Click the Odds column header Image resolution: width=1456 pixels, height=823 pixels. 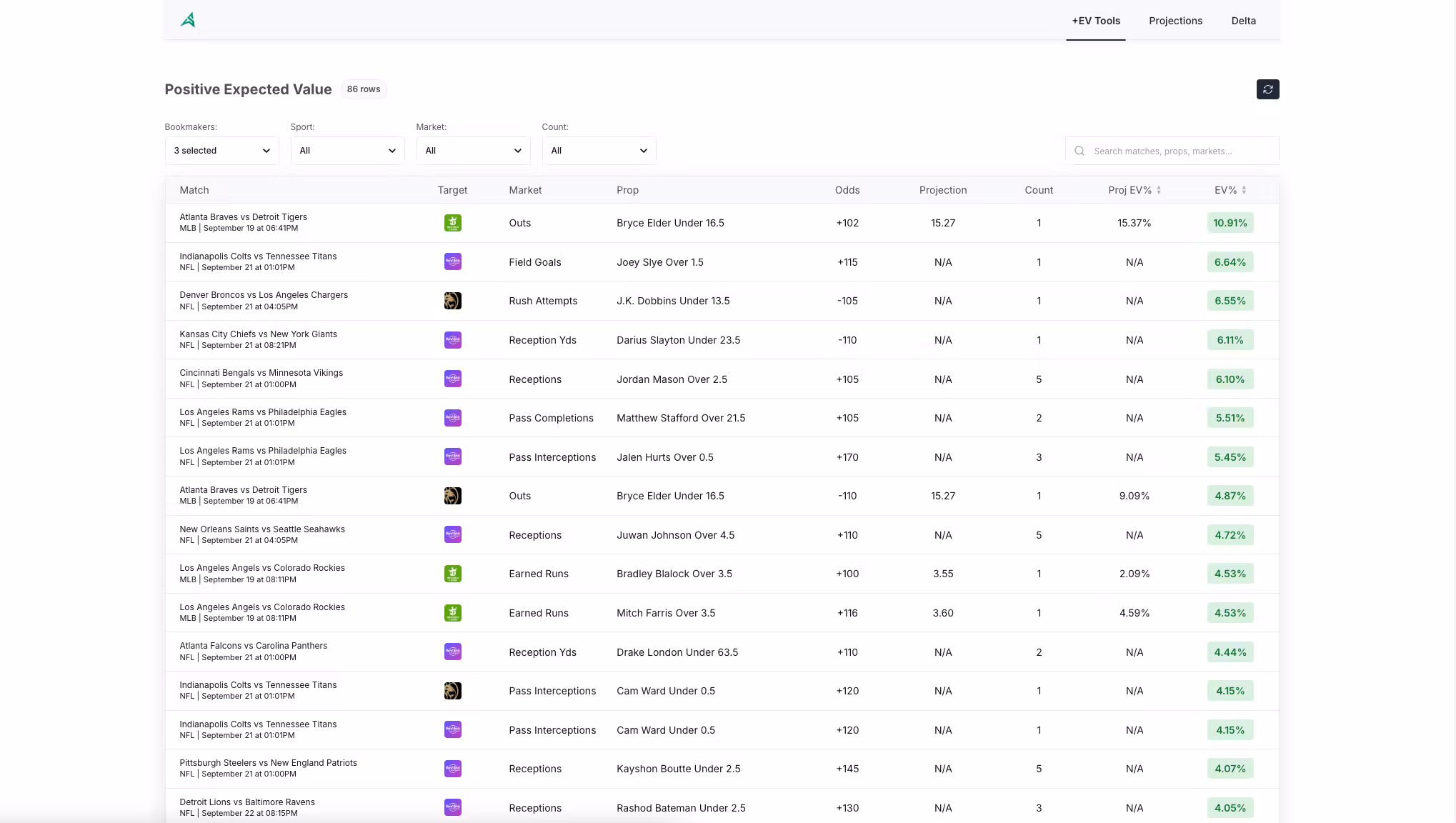[847, 190]
